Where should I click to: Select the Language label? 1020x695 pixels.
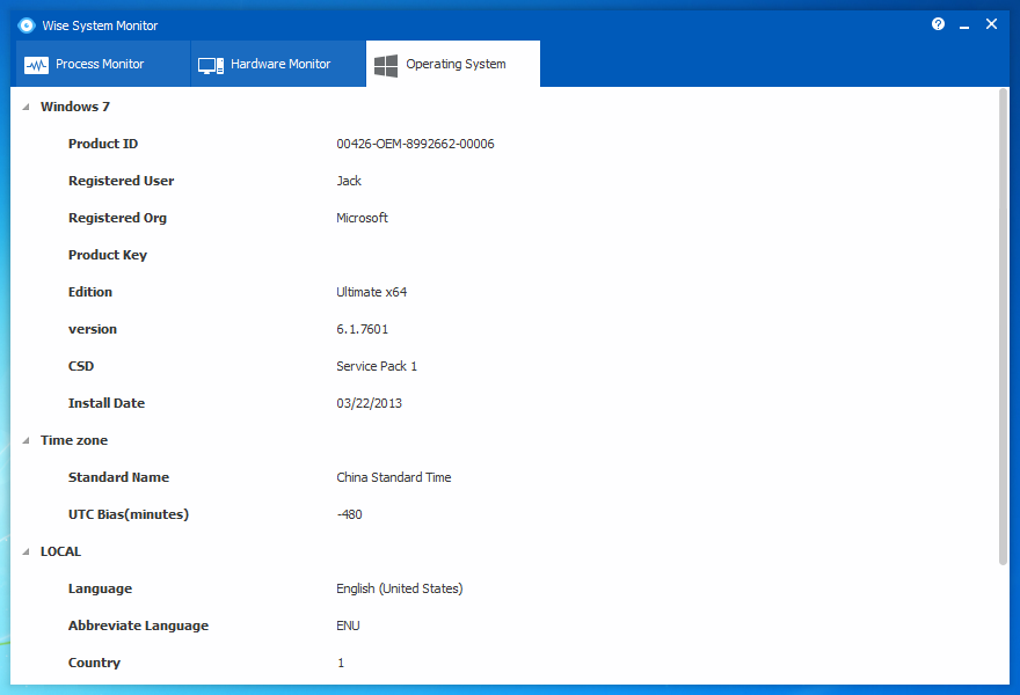pos(100,589)
